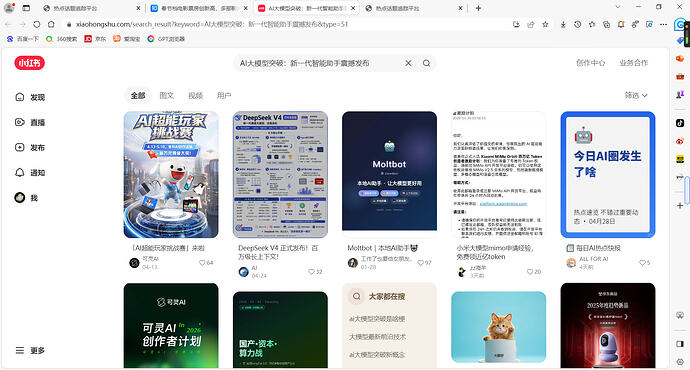The height and width of the screenshot is (370, 690).
Task: Select the 视频 tab
Action: coord(195,95)
